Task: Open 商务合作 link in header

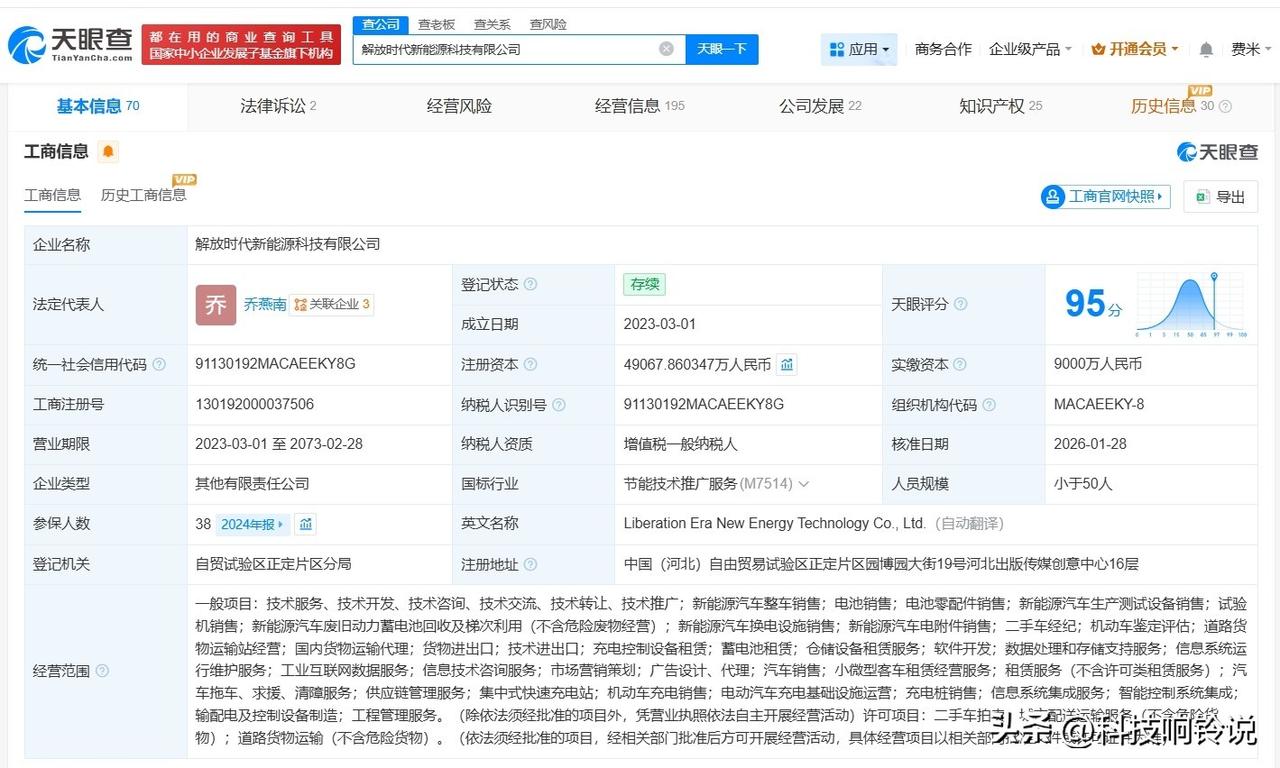Action: [x=943, y=49]
